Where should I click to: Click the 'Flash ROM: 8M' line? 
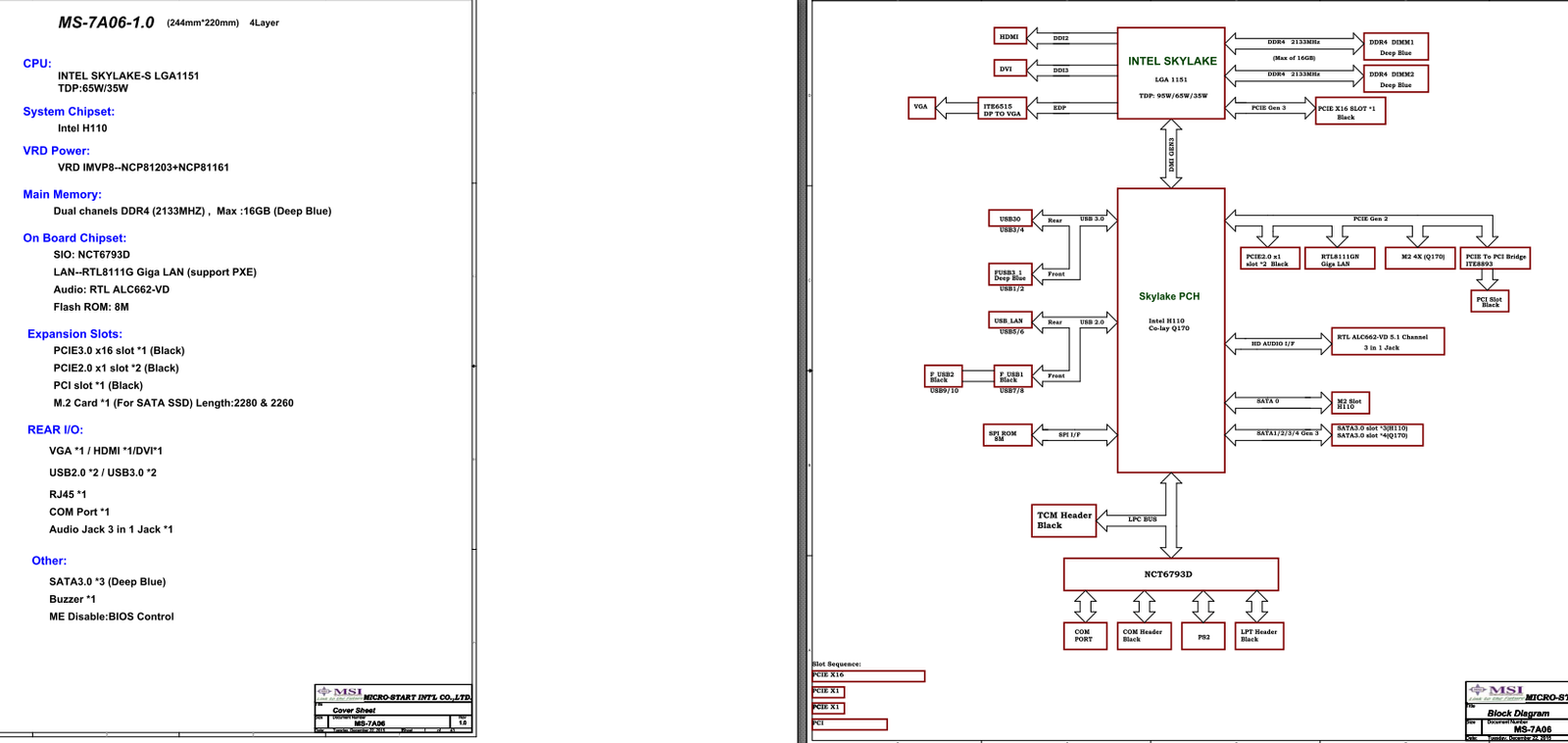91,307
